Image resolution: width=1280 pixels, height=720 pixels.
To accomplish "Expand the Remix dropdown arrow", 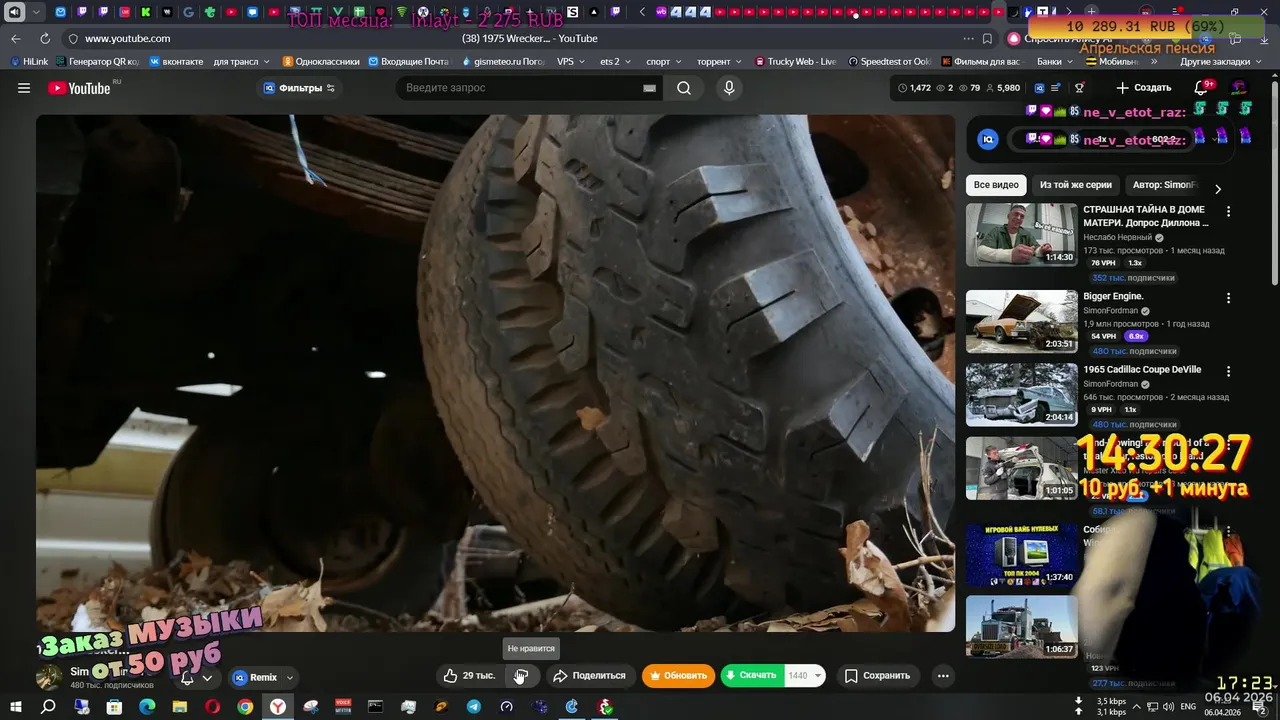I will 290,677.
